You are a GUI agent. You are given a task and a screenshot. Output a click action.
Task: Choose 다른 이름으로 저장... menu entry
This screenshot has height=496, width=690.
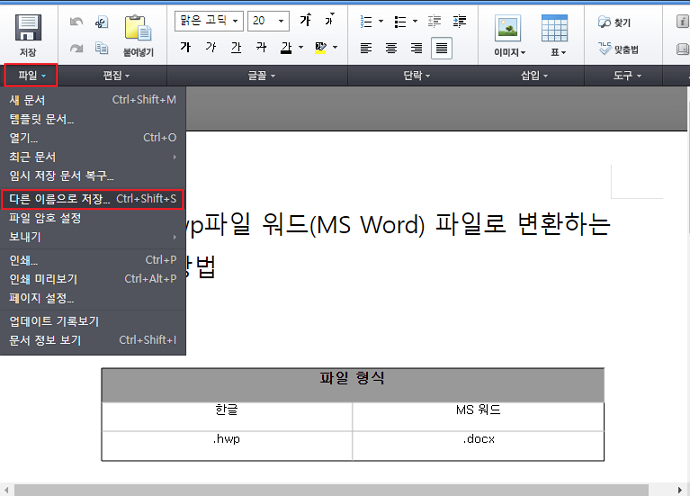pyautogui.click(x=93, y=199)
